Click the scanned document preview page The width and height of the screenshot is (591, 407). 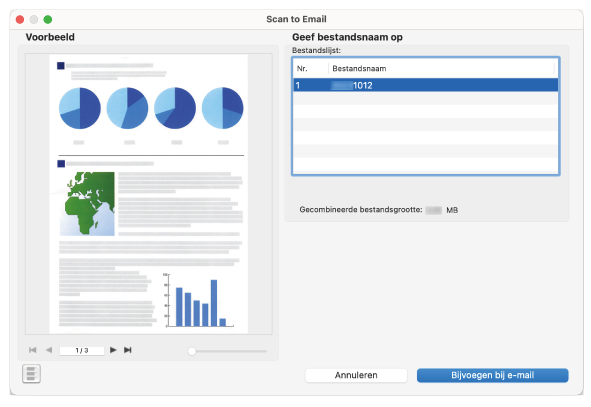coord(149,194)
